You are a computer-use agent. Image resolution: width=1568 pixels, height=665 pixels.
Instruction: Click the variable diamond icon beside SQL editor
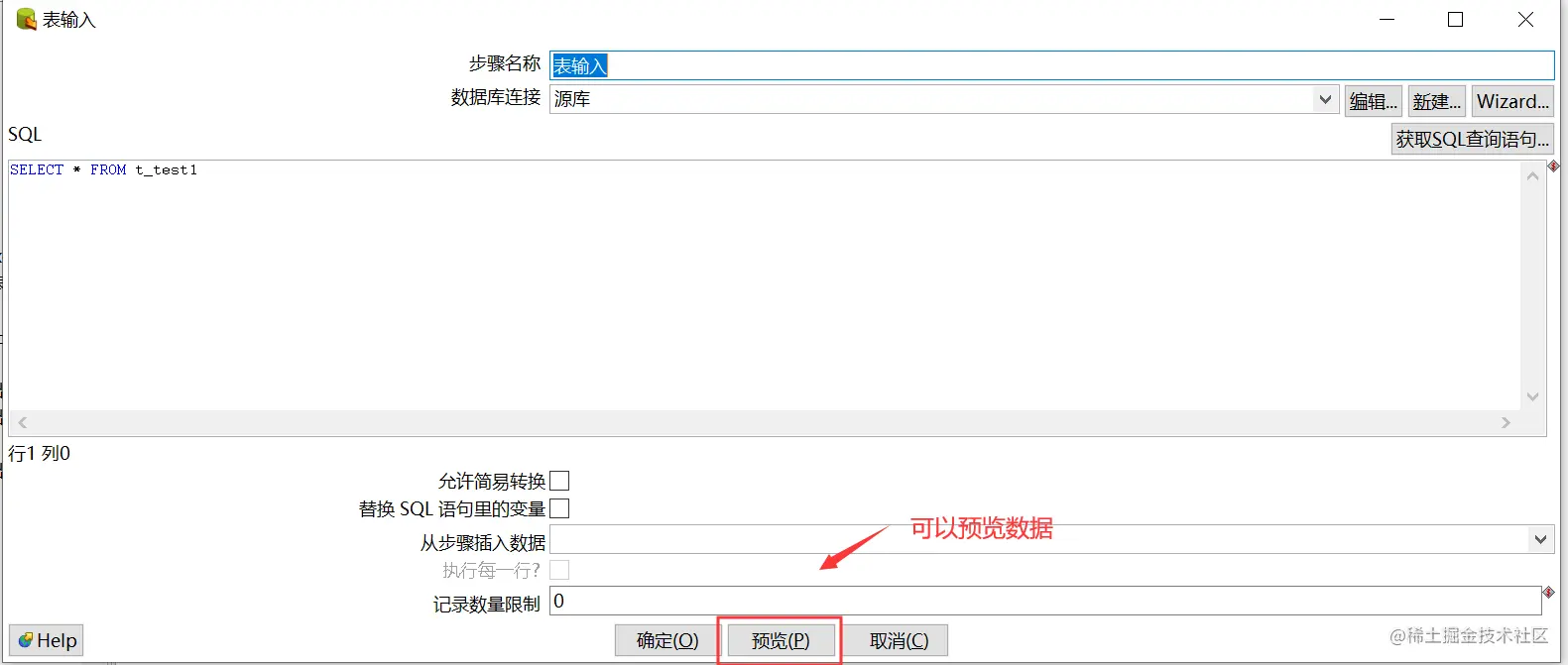1553,166
